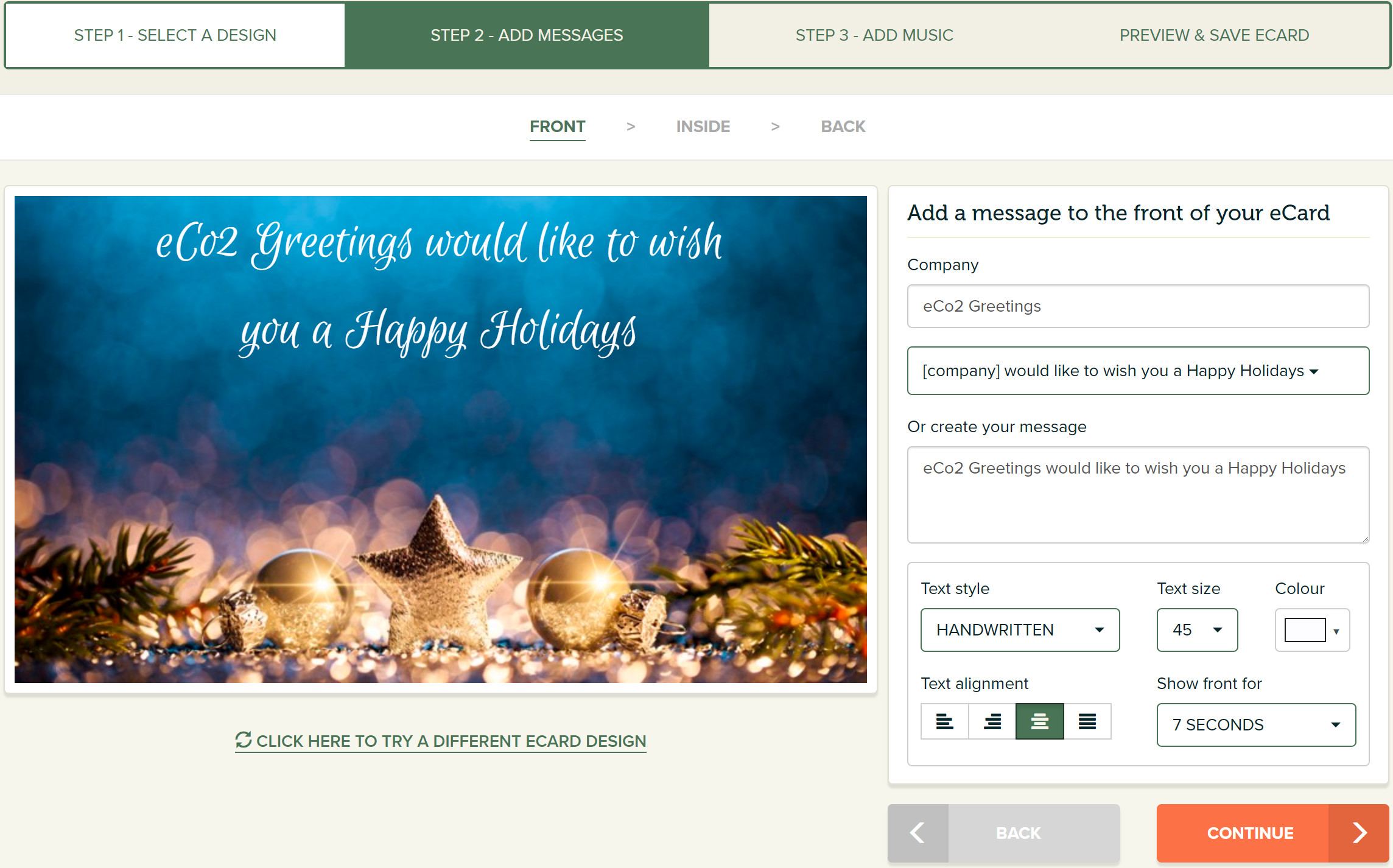Select the FRONT tab
This screenshot has width=1393, height=868.
[x=557, y=127]
